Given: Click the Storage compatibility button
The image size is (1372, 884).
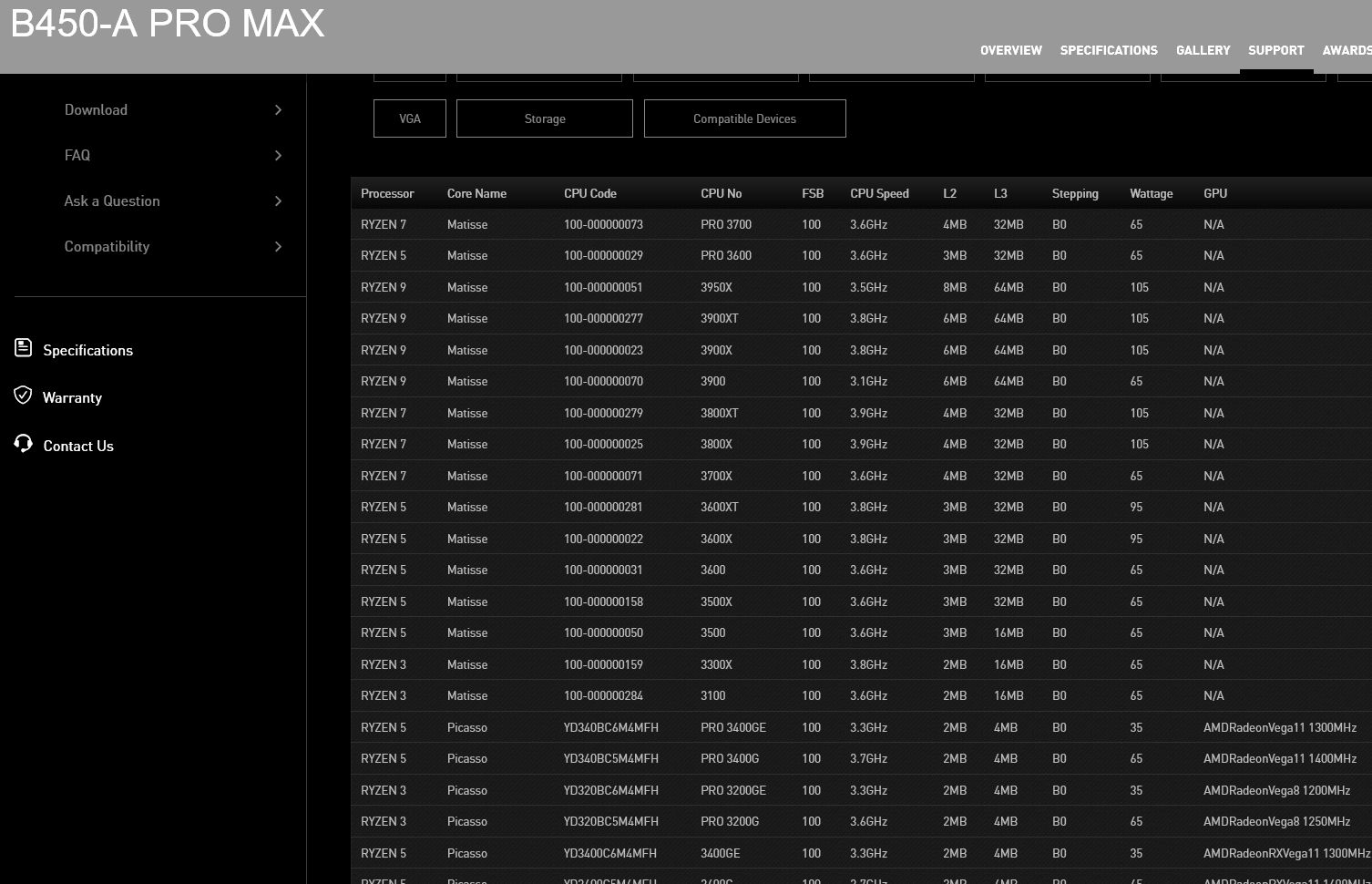Looking at the screenshot, I should pos(545,118).
